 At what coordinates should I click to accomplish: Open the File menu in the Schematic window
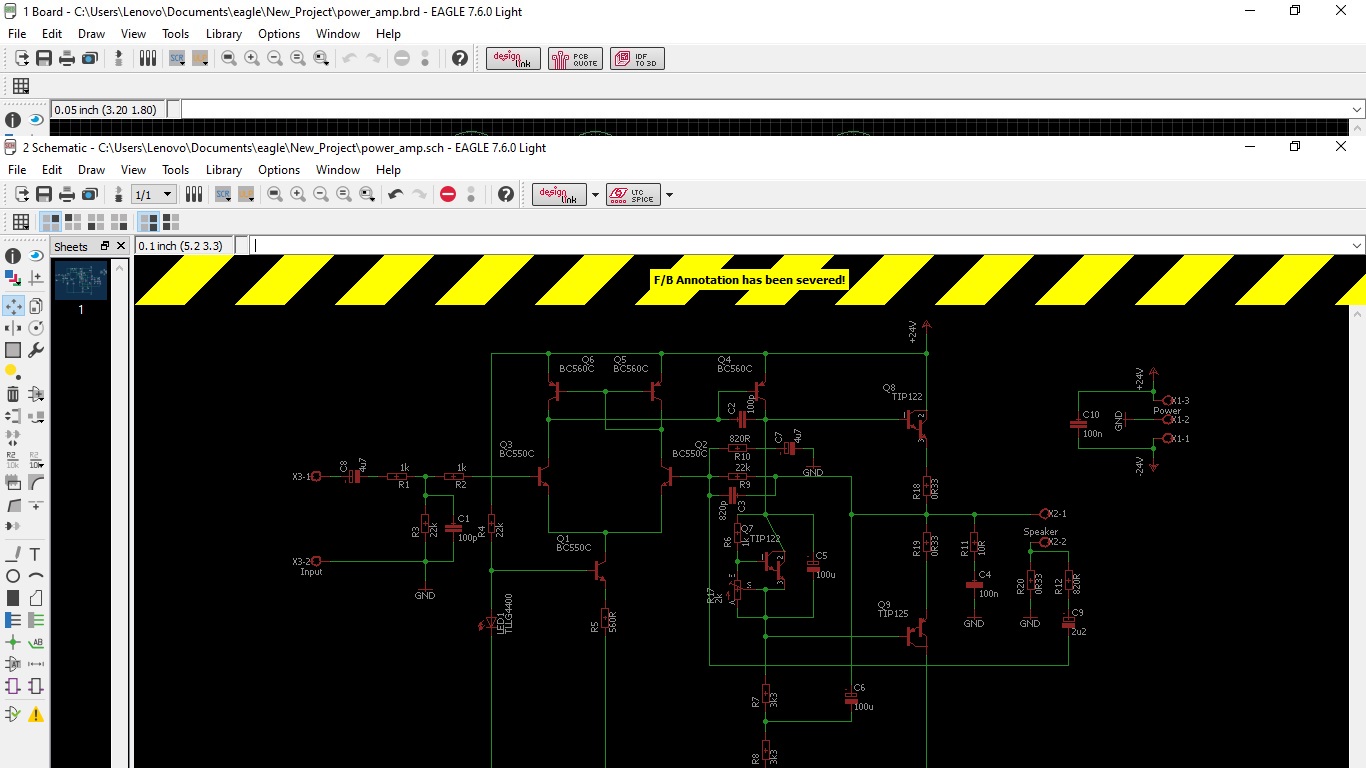coord(18,169)
